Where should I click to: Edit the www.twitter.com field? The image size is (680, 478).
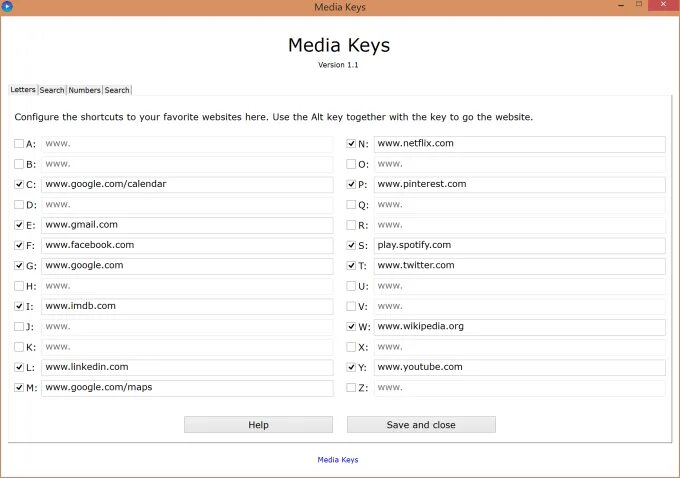pos(520,266)
